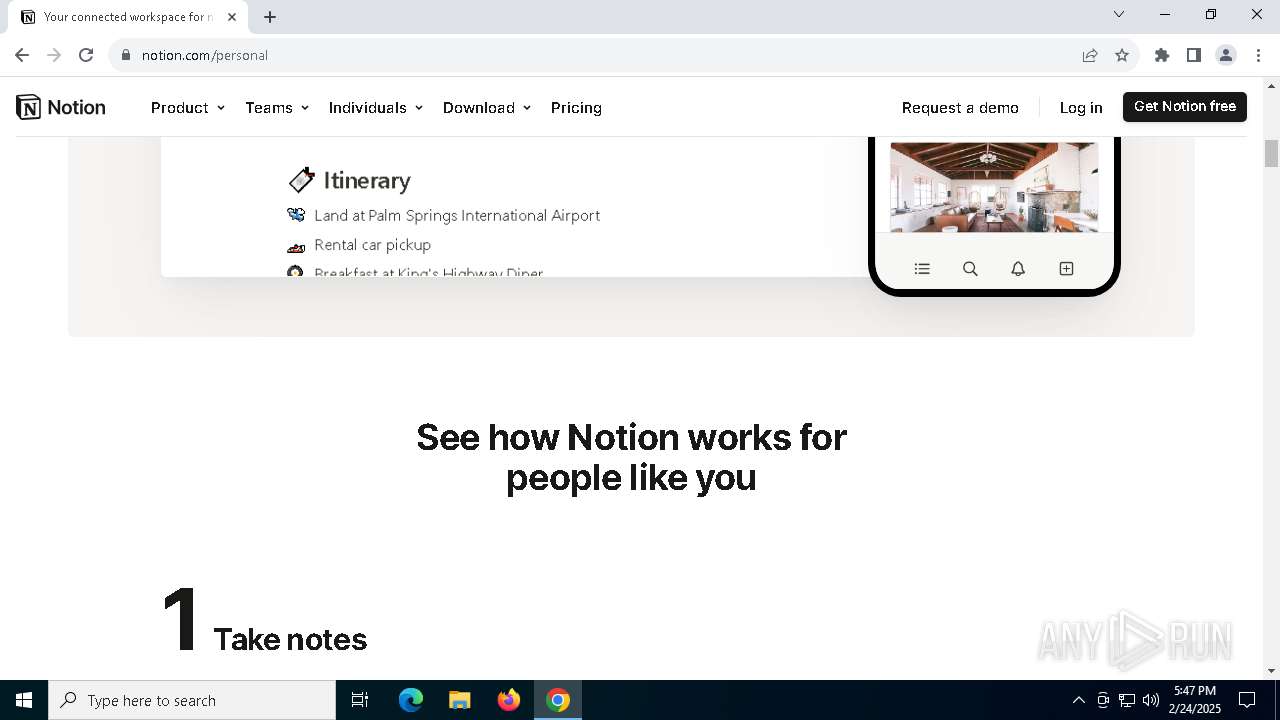Go back with browser back arrow
The image size is (1280, 720).
22,55
